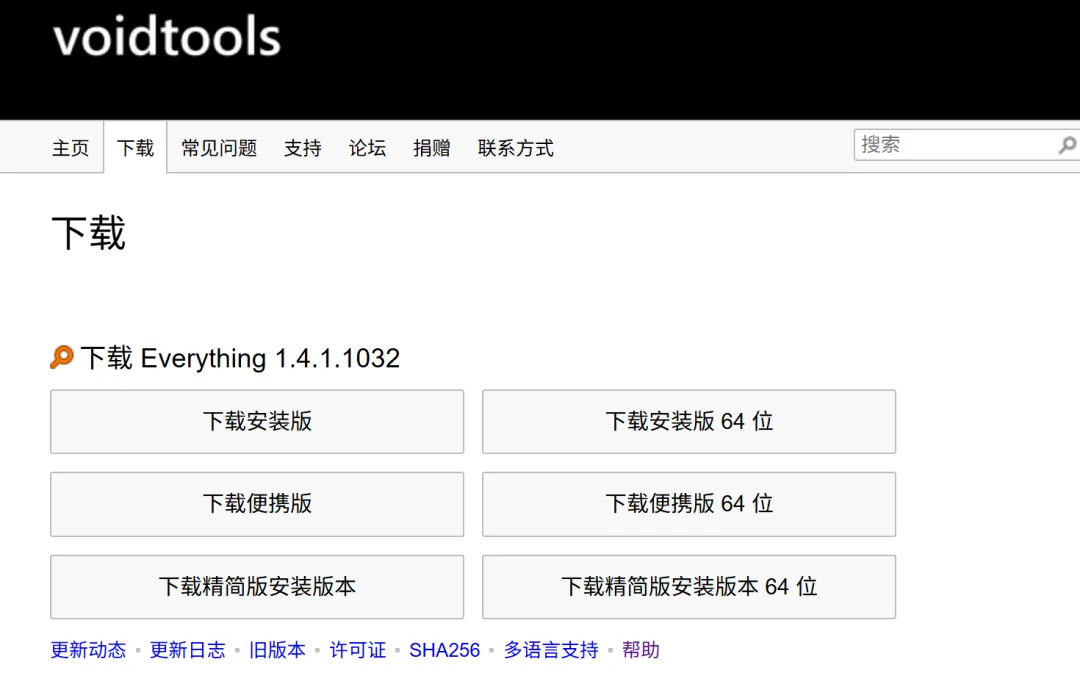The height and width of the screenshot is (673, 1080).
Task: Click the 下载精简版安装版本 button
Action: pos(257,587)
